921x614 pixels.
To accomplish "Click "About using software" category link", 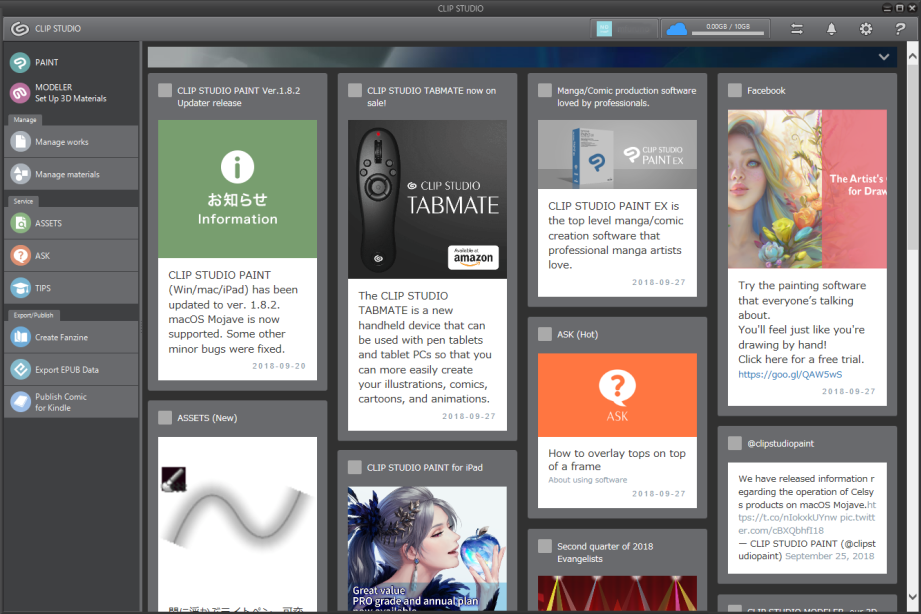I will pyautogui.click(x=588, y=480).
